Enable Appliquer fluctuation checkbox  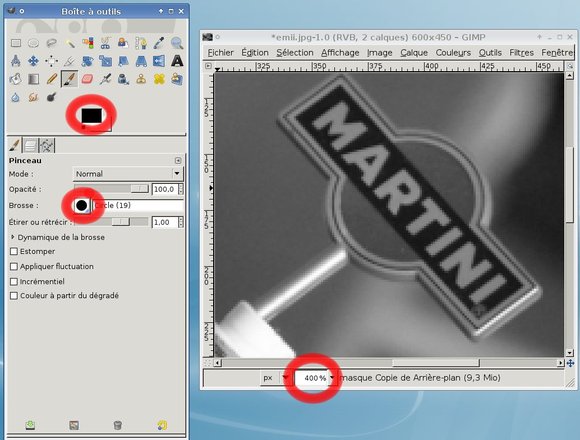click(x=14, y=267)
